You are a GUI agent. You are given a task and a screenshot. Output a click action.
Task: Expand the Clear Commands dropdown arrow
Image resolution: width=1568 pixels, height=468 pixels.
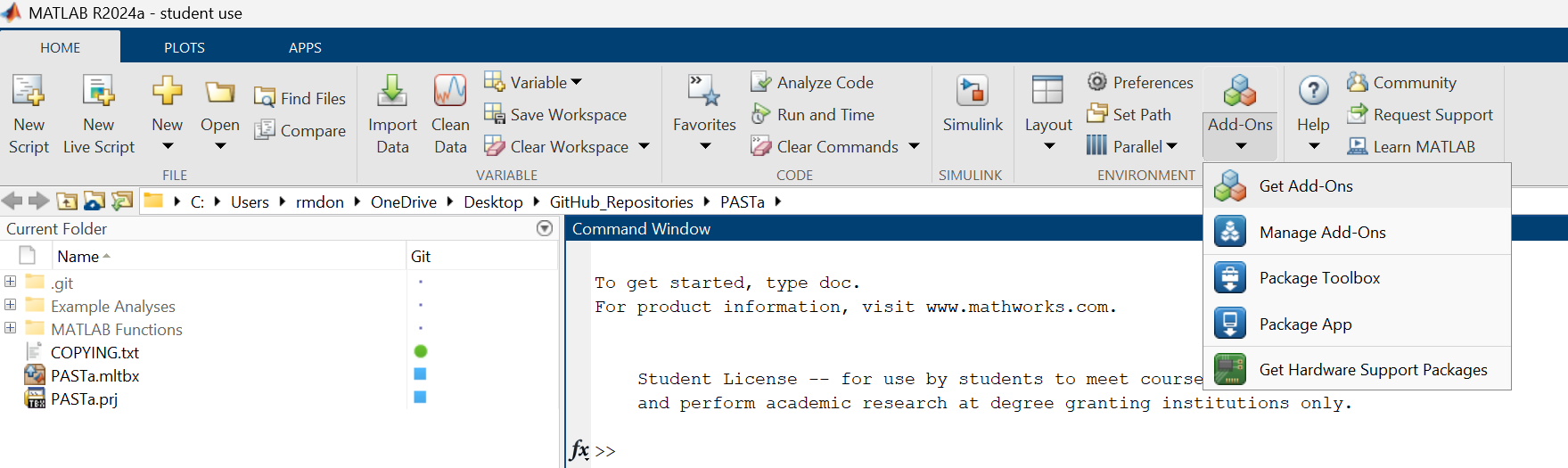point(914,146)
